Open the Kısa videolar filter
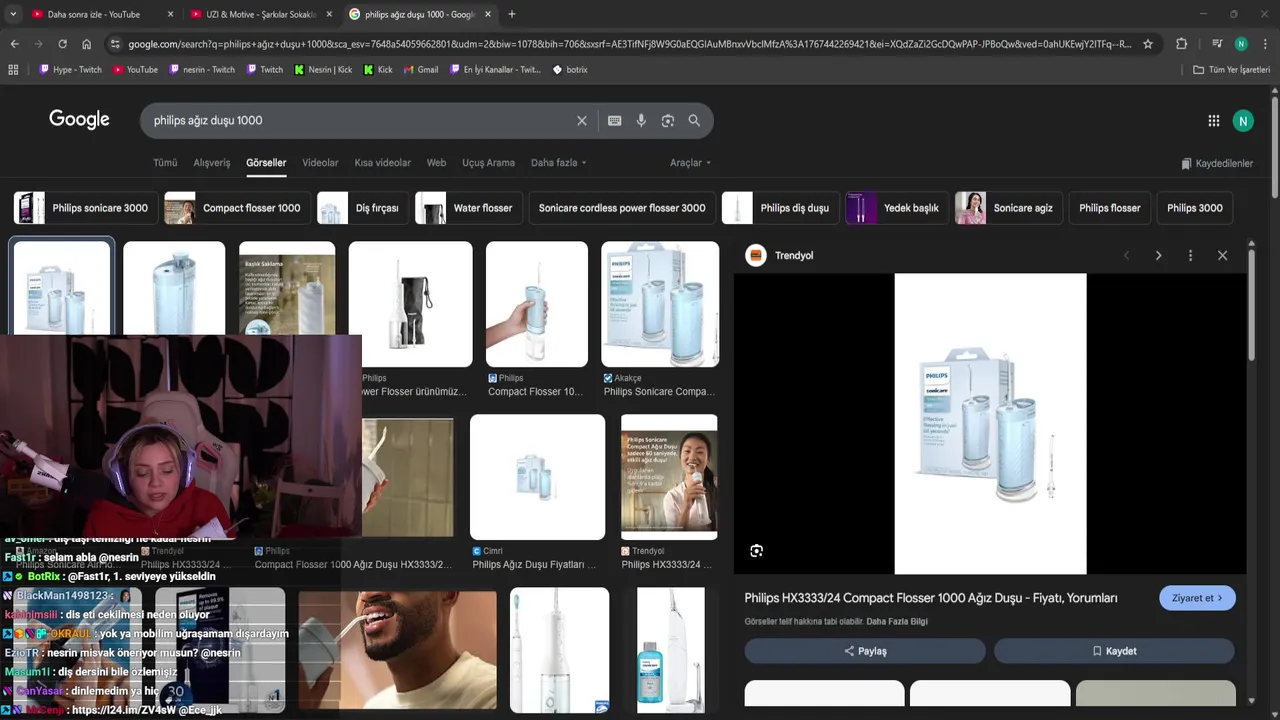1280x720 pixels. 382,163
